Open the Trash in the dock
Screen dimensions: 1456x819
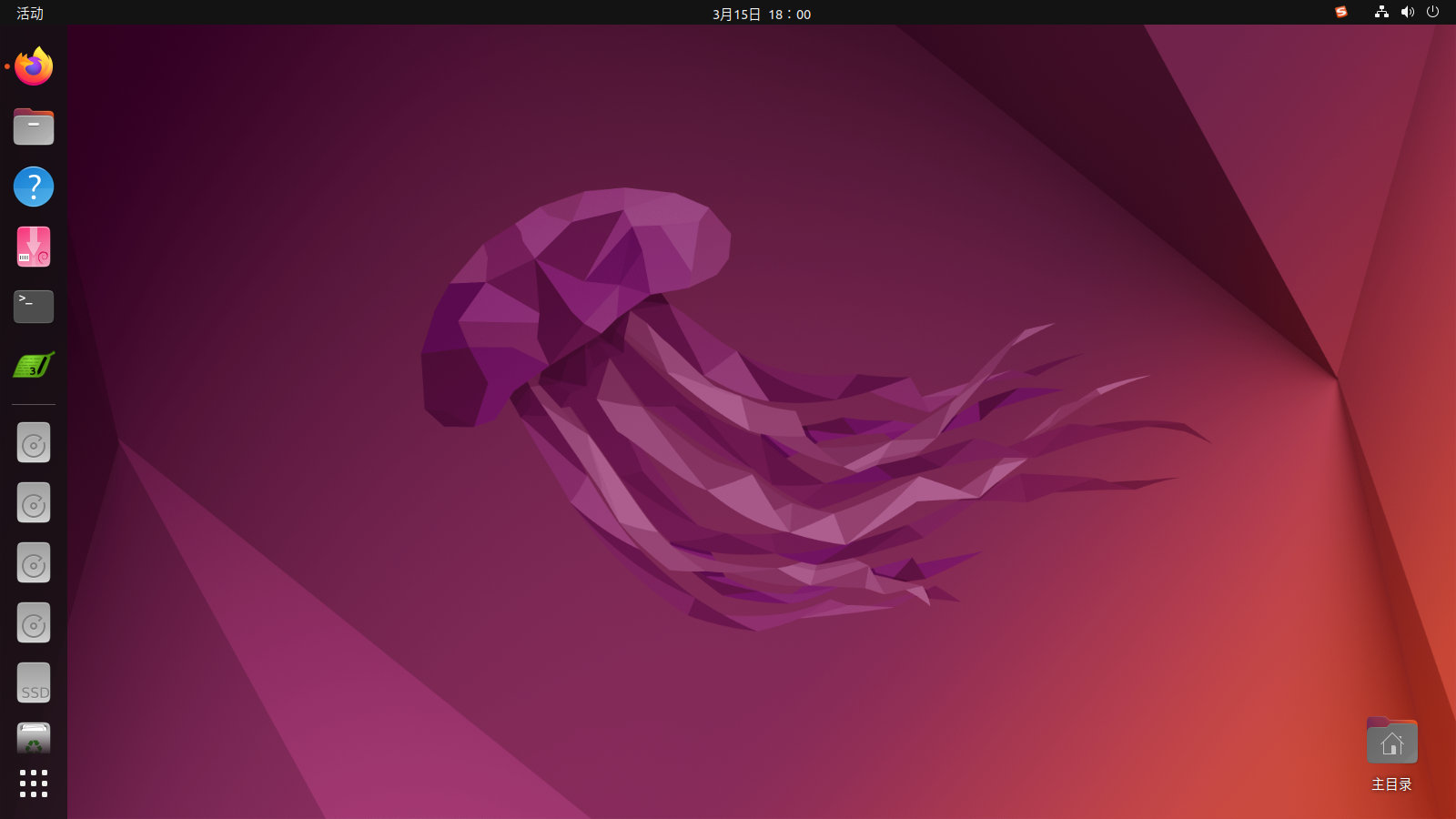coord(34,739)
